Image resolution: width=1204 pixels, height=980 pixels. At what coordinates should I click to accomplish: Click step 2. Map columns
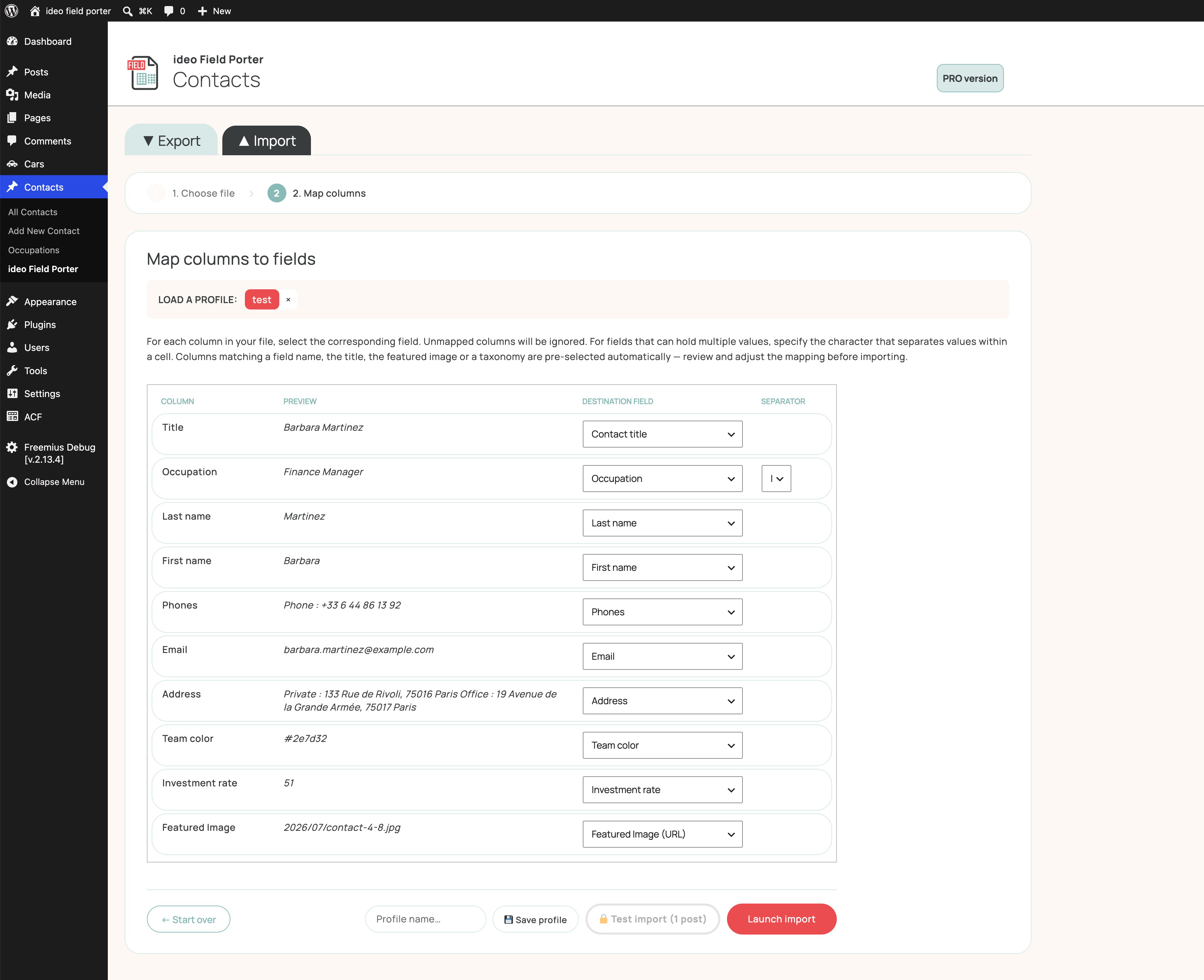[317, 193]
